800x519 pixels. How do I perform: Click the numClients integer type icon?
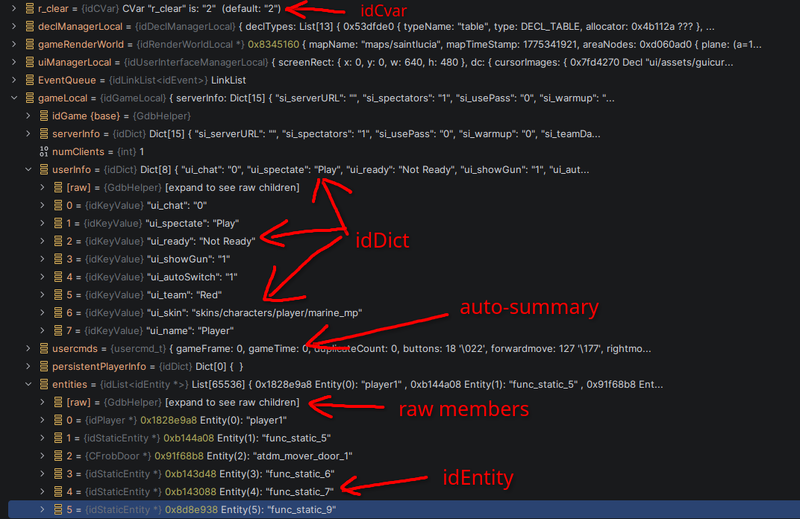pyautogui.click(x=44, y=152)
